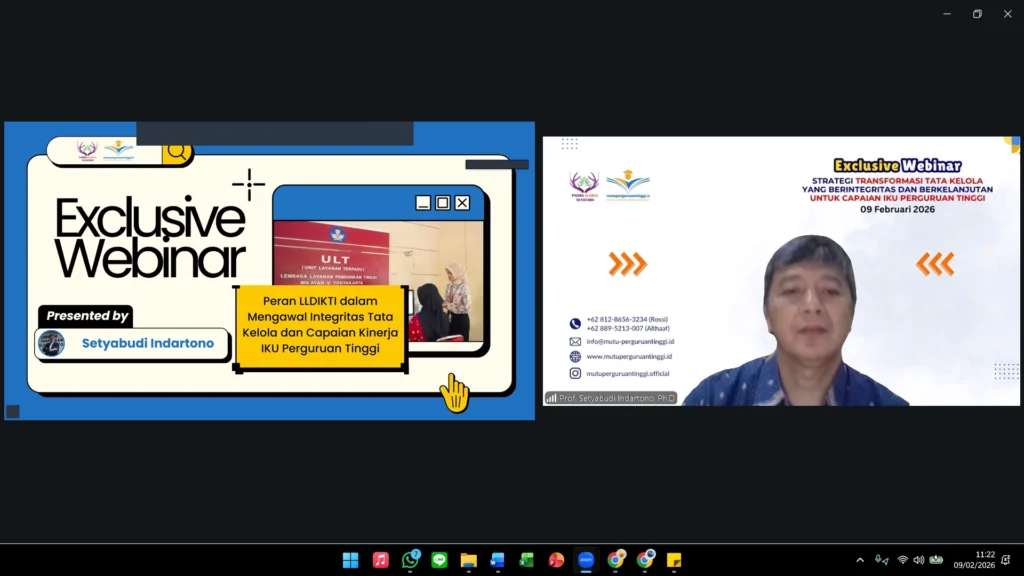This screenshot has height=576, width=1024.
Task: Check the battery status icon
Action: (936, 560)
